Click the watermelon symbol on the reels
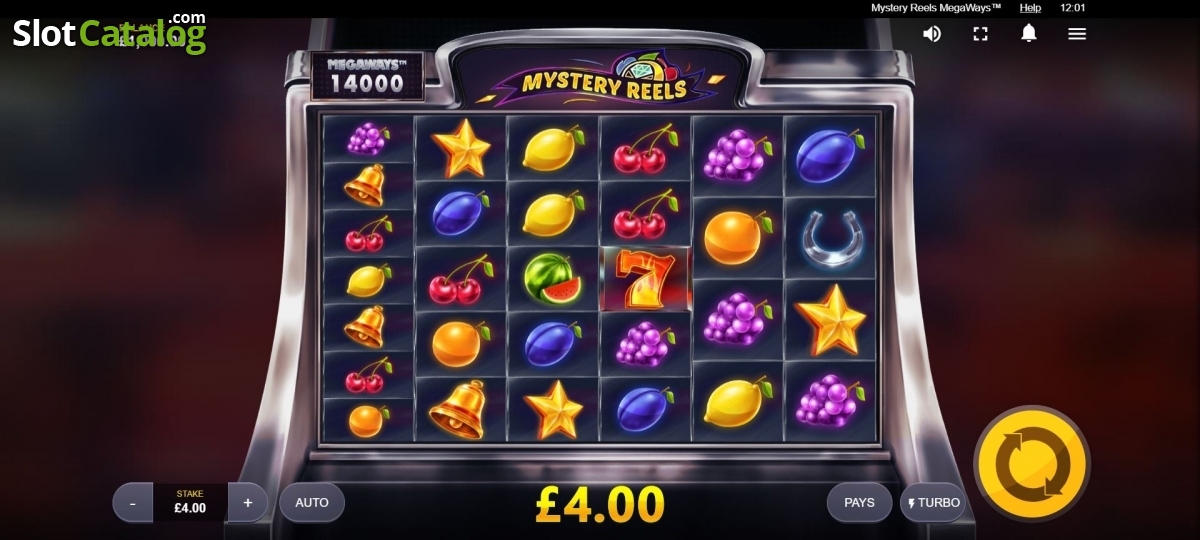This screenshot has height=540, width=1200. (x=553, y=278)
